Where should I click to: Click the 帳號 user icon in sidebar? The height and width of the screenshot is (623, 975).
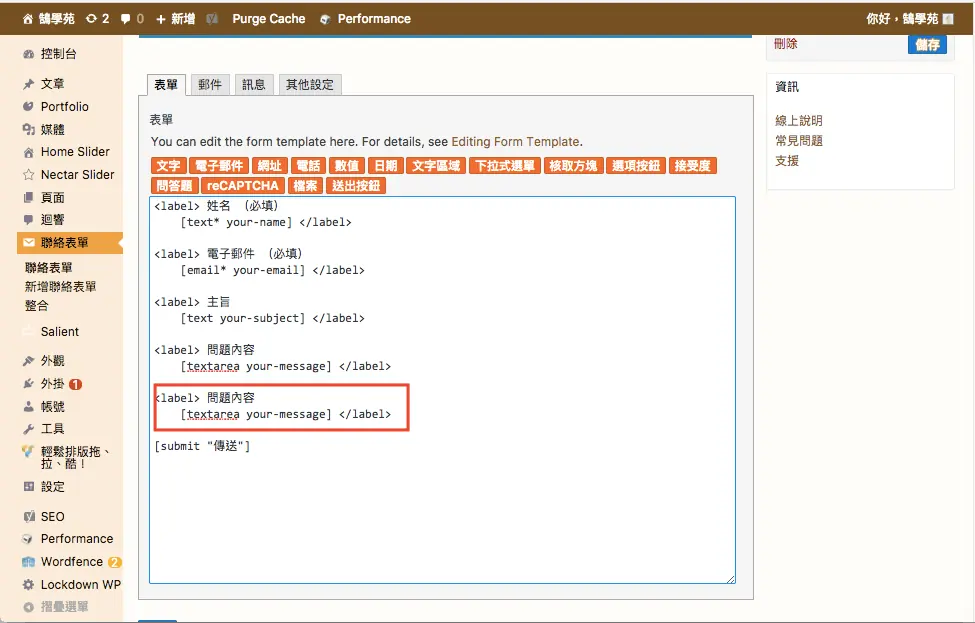click(x=29, y=407)
